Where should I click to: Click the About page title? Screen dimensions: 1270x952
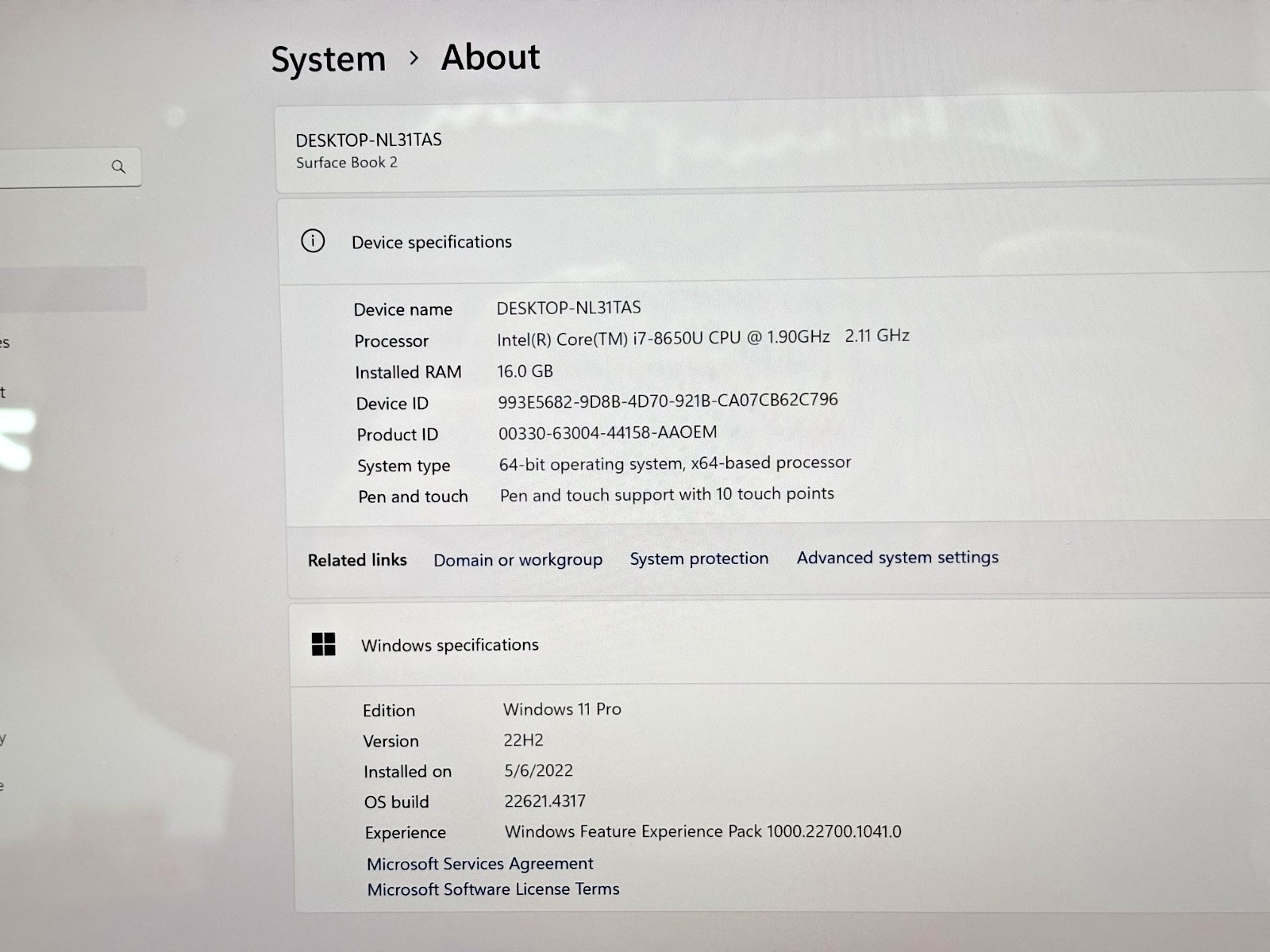point(491,57)
